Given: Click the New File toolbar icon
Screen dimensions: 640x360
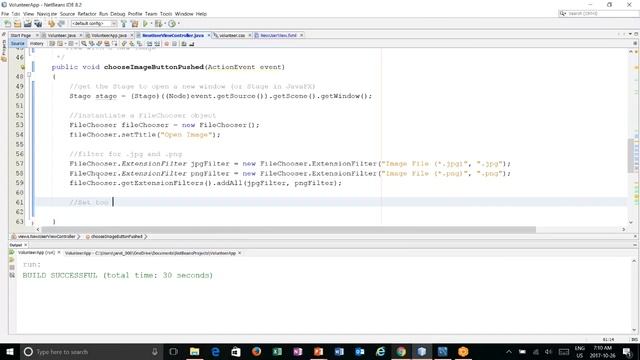Looking at the screenshot, I should click(7, 24).
